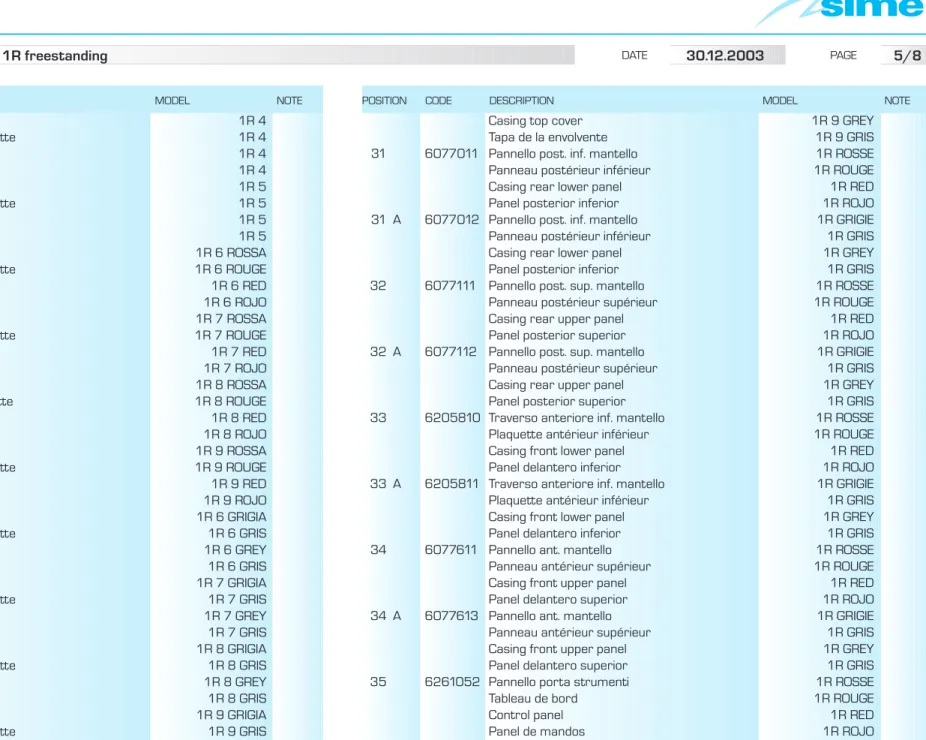The width and height of the screenshot is (926, 740).
Task: Click the POSITION column header
Action: [x=384, y=100]
